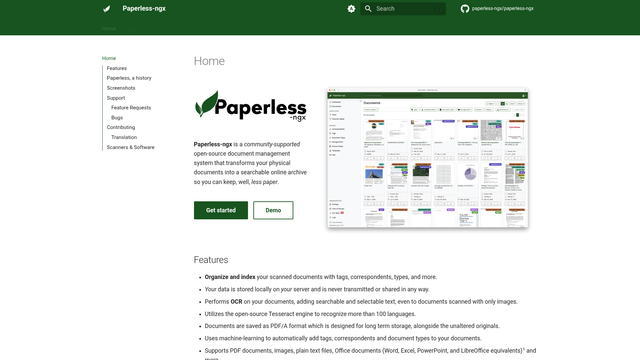Screen dimensions: 640x360
Task: Click the Get started button
Action: tap(221, 210)
